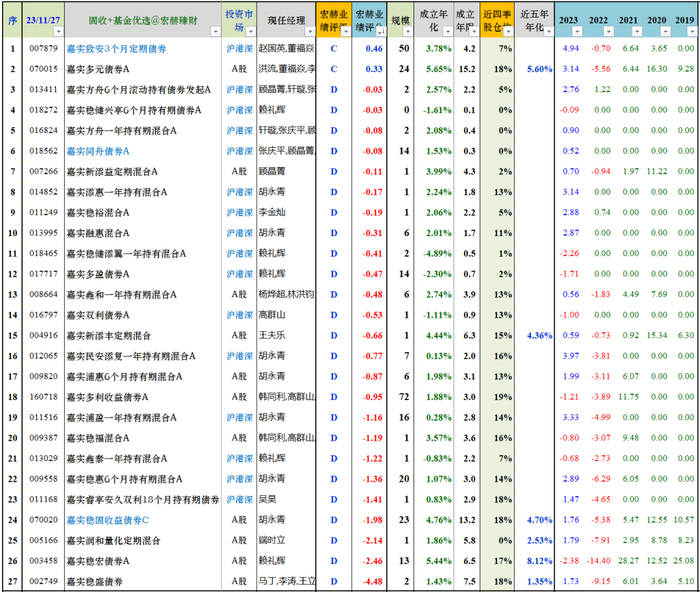
Task: Select the 嘉实稳福混合A cell
Action: tap(143, 438)
